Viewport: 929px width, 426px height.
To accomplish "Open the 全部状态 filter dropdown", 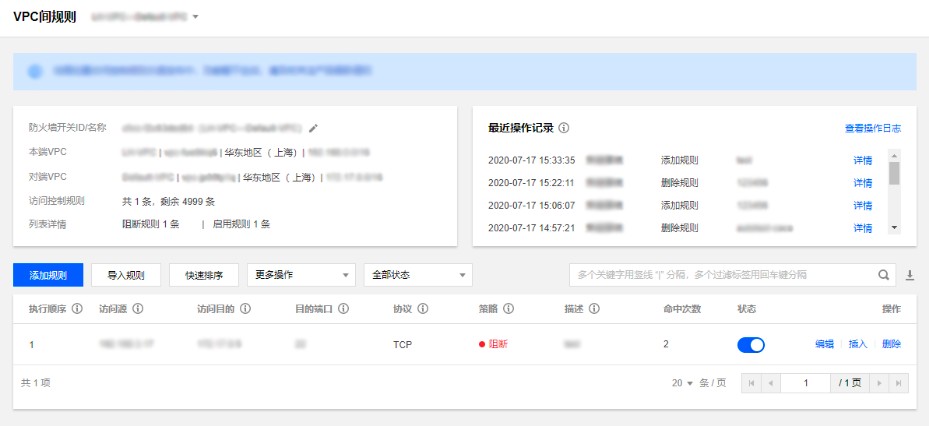I will 418,275.
